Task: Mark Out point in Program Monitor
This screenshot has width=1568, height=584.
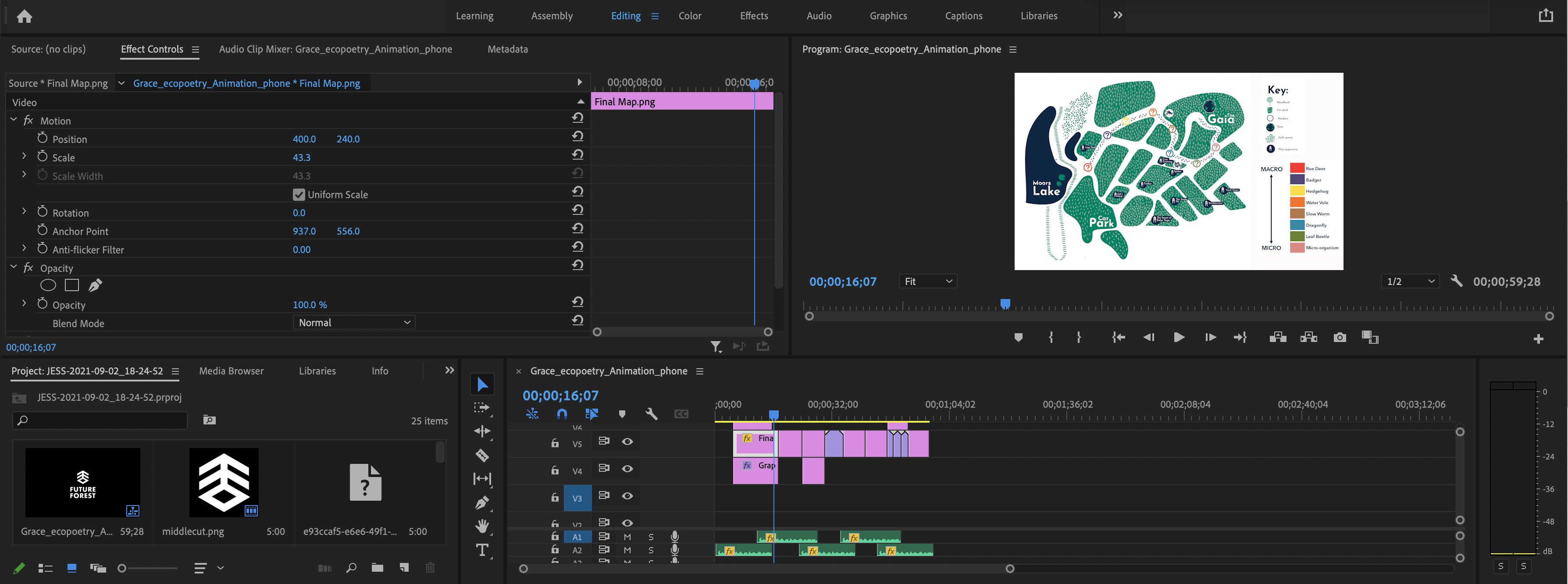Action: 1079,338
